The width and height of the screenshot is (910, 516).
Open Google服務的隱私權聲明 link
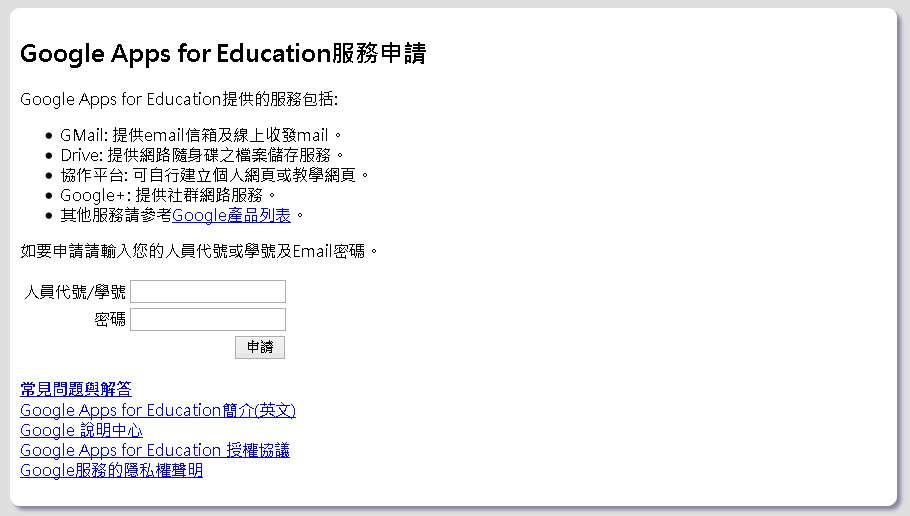tap(111, 470)
